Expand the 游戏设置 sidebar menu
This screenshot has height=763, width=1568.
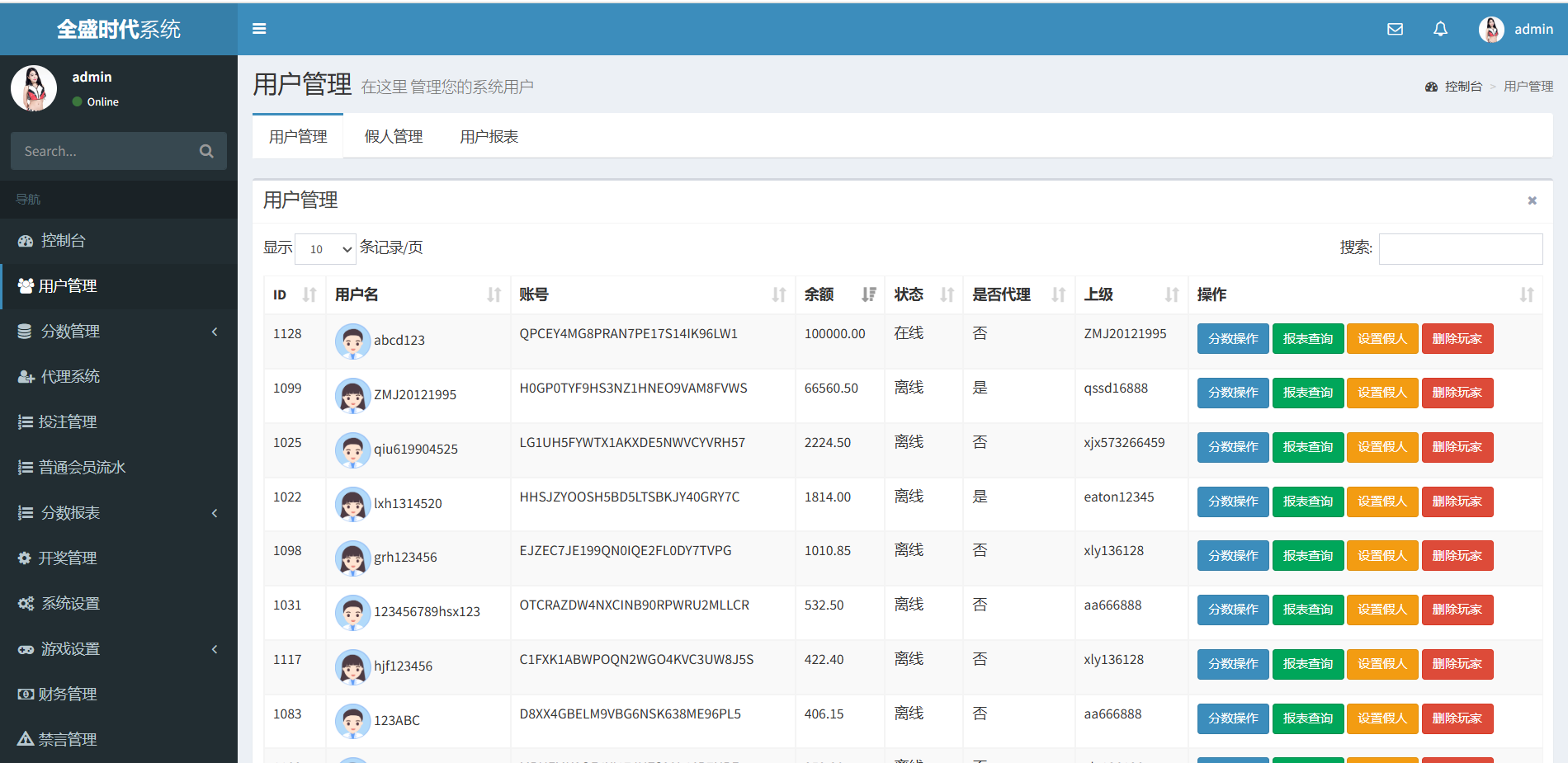click(119, 649)
